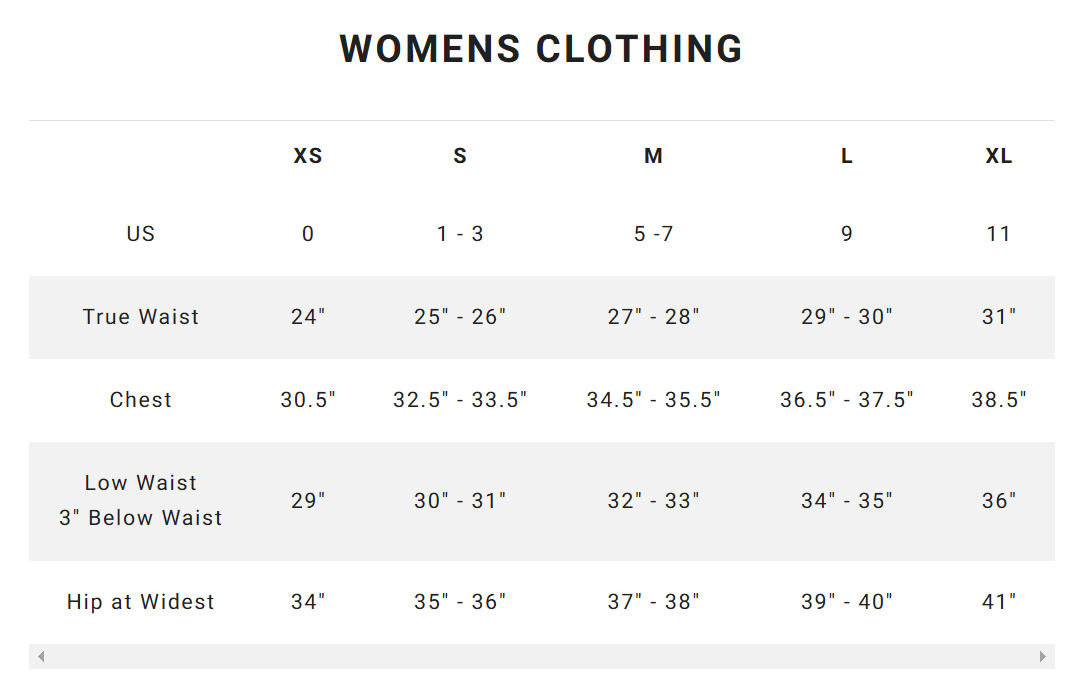
Task: Click the right scroll arrow of horizontal scrollbar
Action: (1042, 656)
